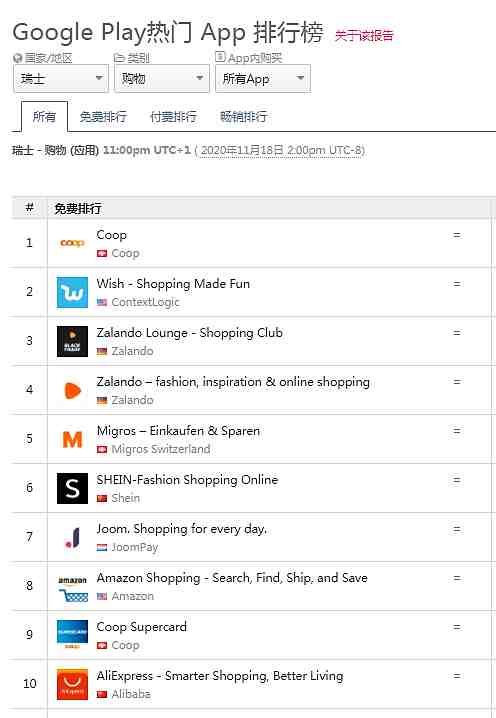Click the orange Zalando play-shaped icon
Viewport: 496px width, 718px height.
point(72,390)
